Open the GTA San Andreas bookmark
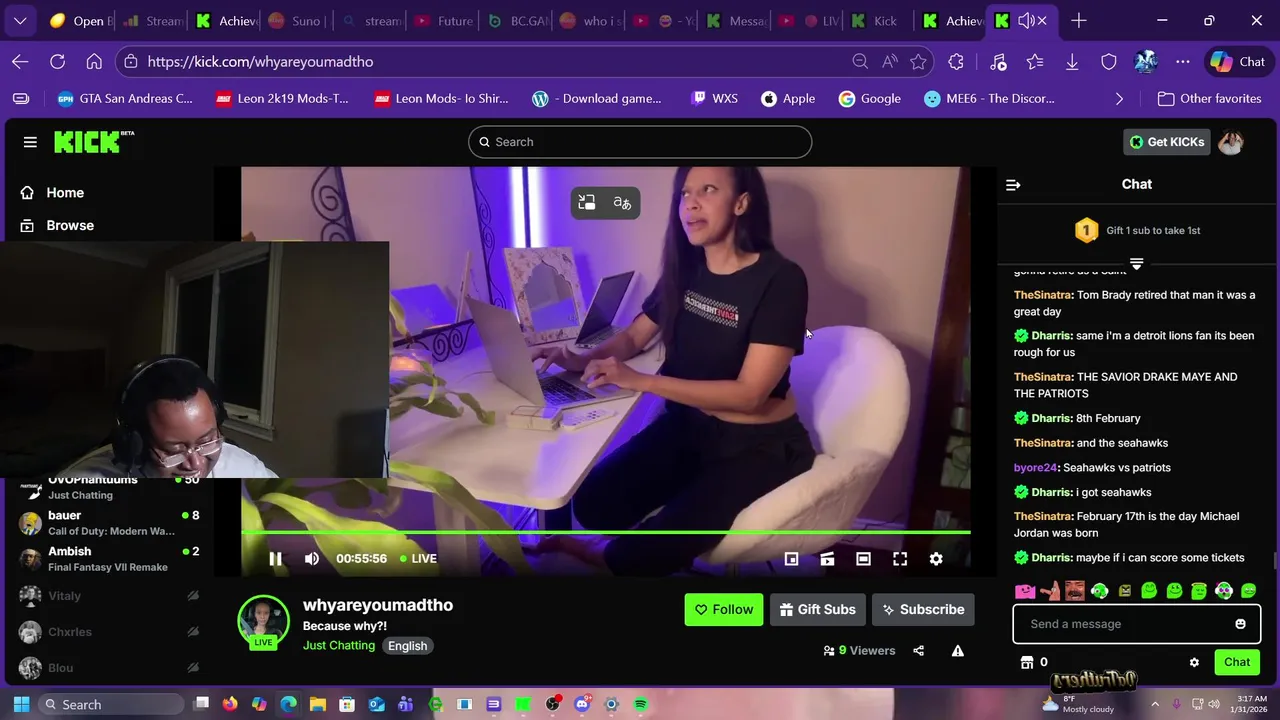1280x720 pixels. click(125, 99)
